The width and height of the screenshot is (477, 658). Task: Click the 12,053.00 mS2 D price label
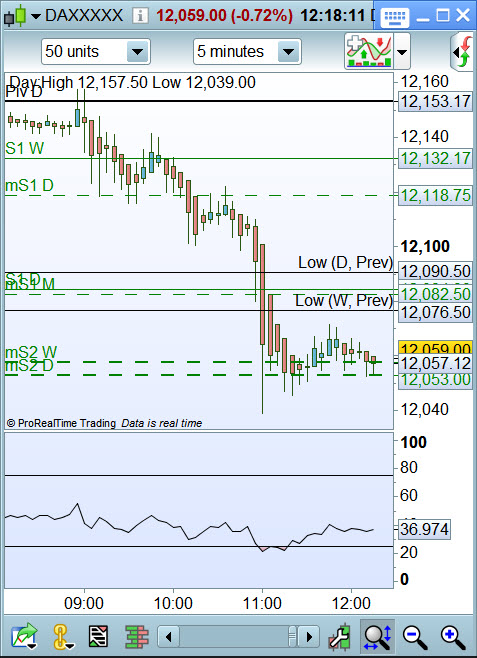(x=435, y=380)
